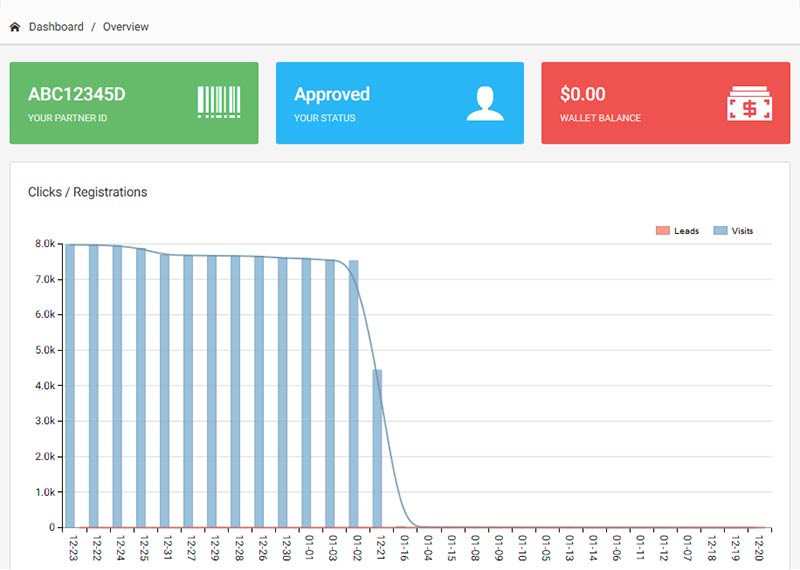Click the 8.0k y-axis label
Image resolution: width=800 pixels, height=570 pixels.
click(x=46, y=243)
